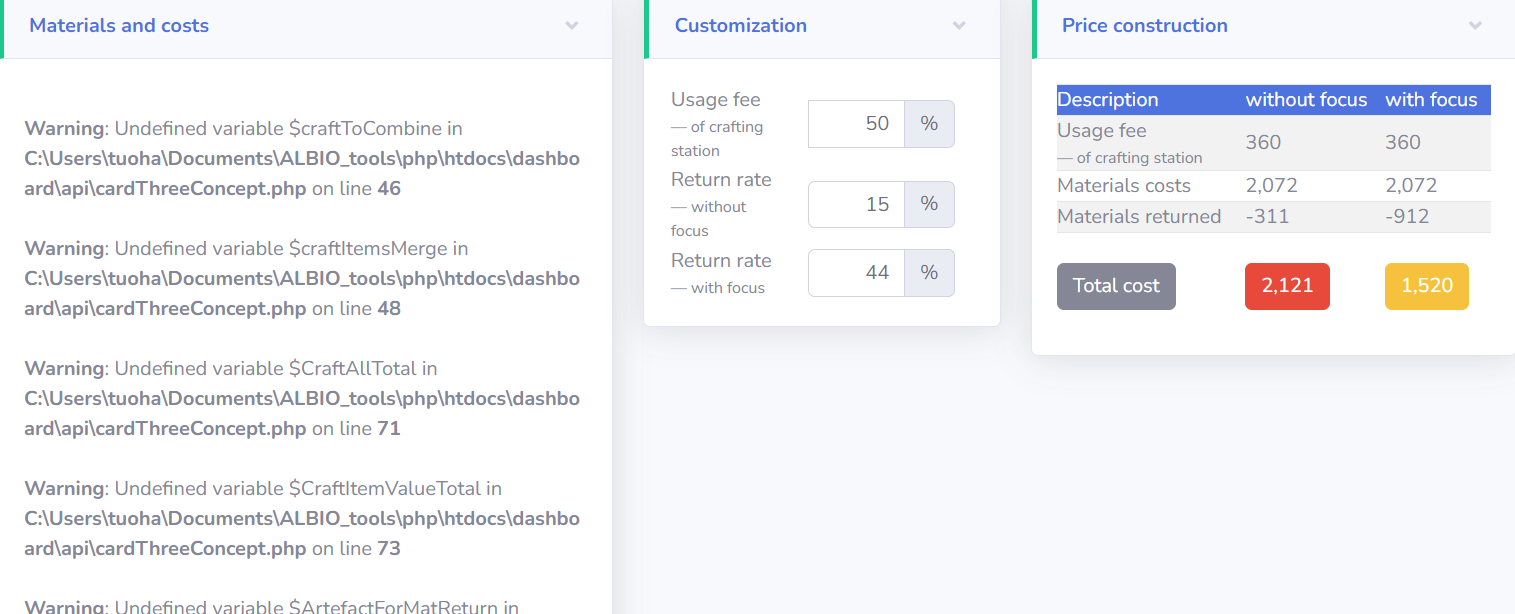This screenshot has width=1515, height=614.
Task: Click the red 2,121 total without focus
Action: pyautogui.click(x=1287, y=286)
